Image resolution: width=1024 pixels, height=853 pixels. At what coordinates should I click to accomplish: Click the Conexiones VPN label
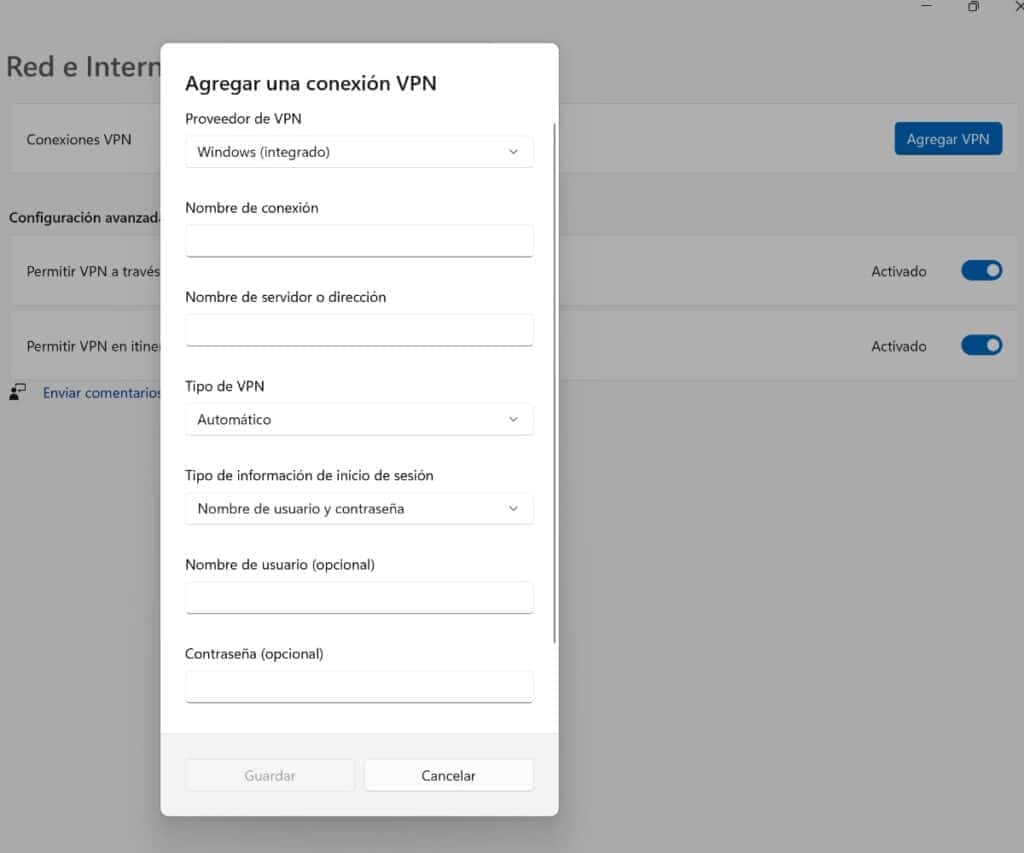point(79,139)
